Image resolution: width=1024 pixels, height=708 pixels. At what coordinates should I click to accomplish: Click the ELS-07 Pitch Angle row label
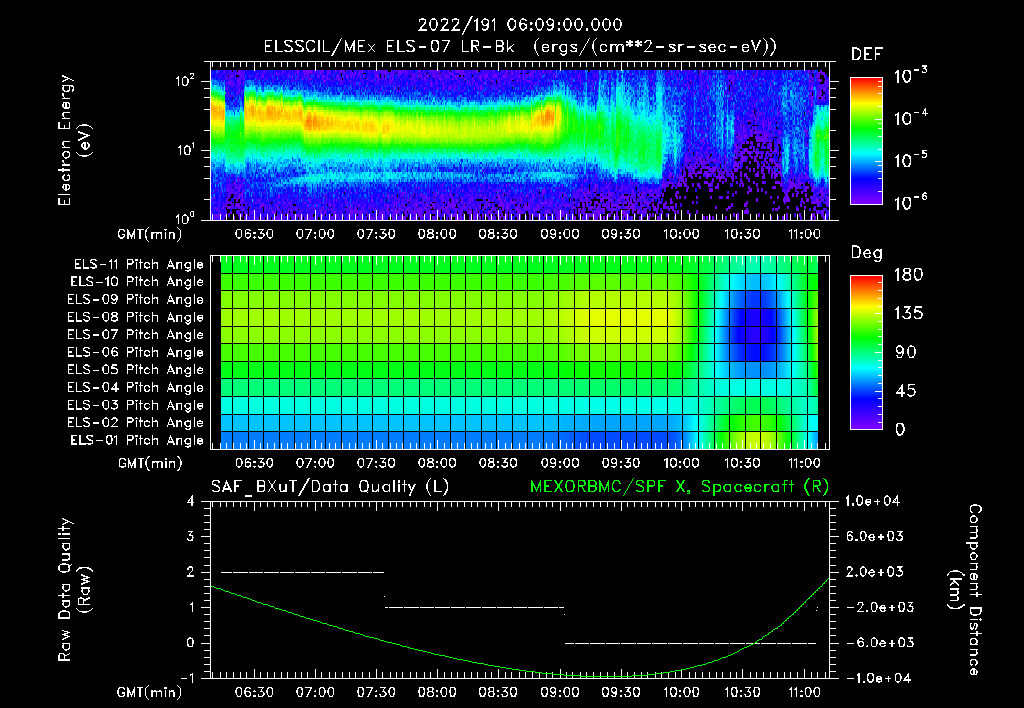pyautogui.click(x=136, y=334)
